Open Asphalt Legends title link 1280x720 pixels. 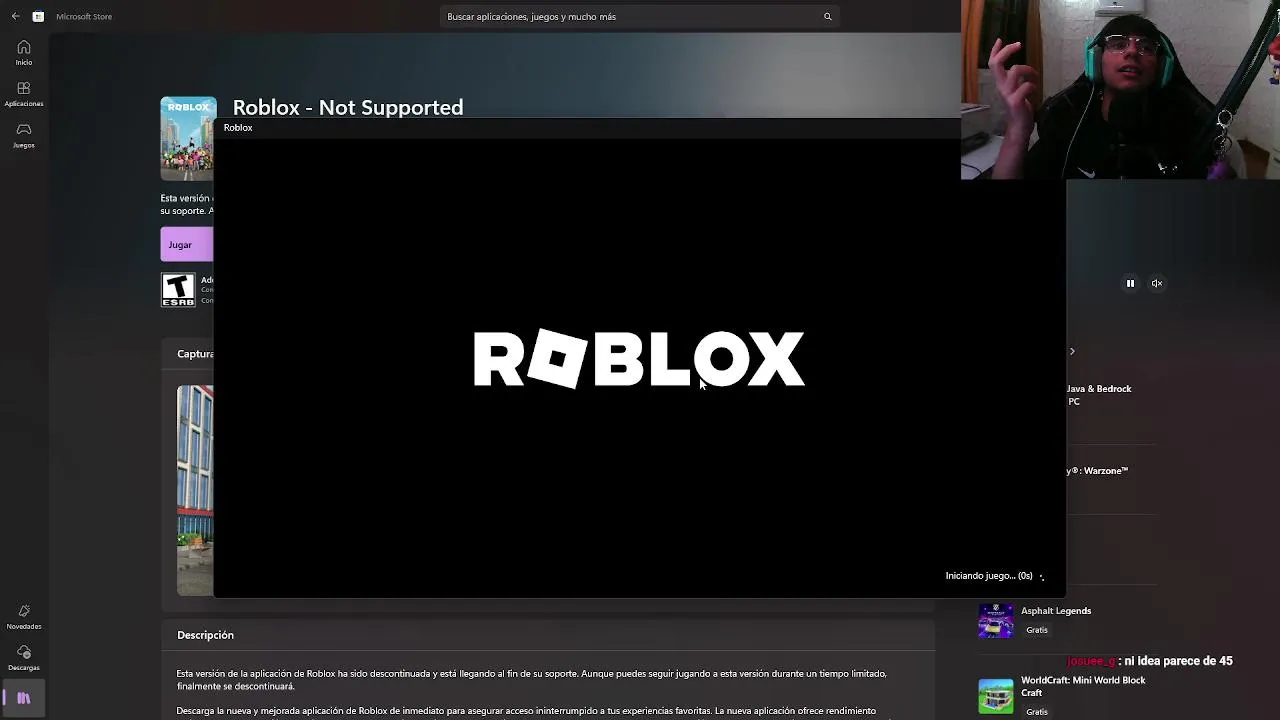(1056, 611)
